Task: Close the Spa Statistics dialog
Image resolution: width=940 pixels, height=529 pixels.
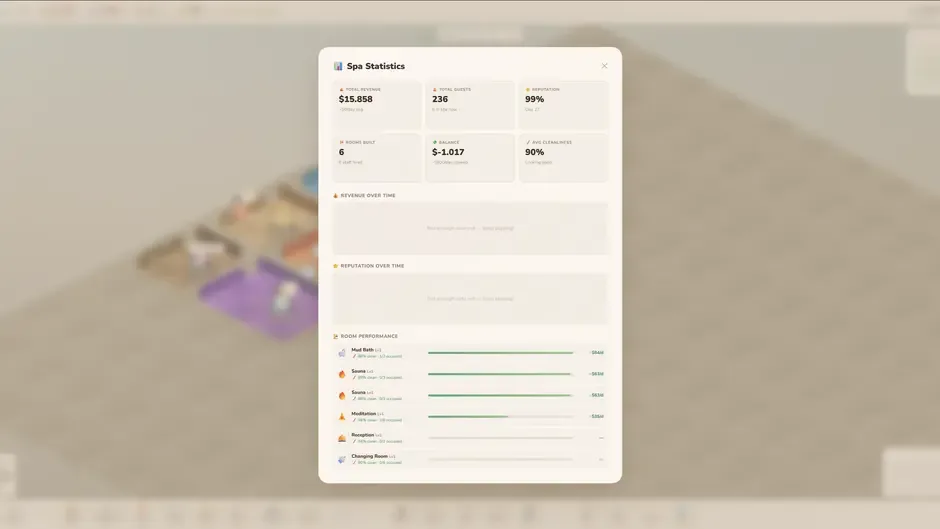Action: tap(604, 66)
